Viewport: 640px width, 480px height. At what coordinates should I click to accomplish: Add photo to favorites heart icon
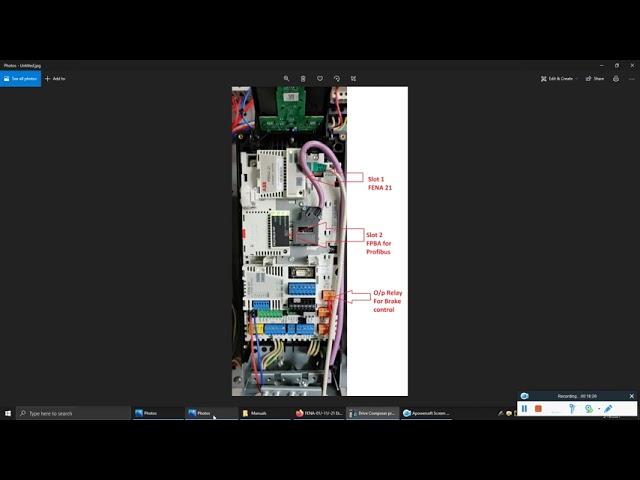pyautogui.click(x=320, y=79)
